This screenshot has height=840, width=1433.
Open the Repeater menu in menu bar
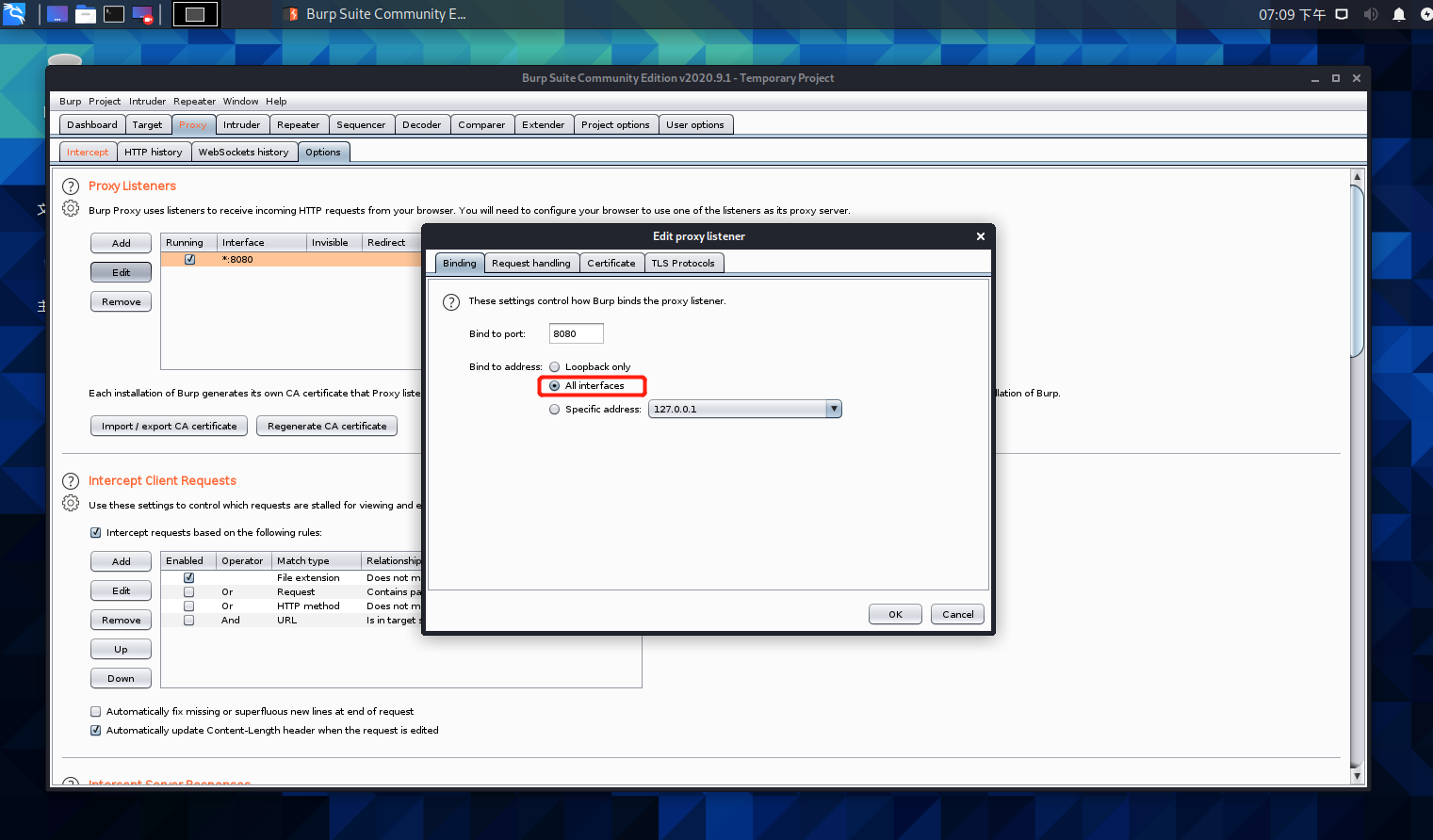tap(194, 102)
